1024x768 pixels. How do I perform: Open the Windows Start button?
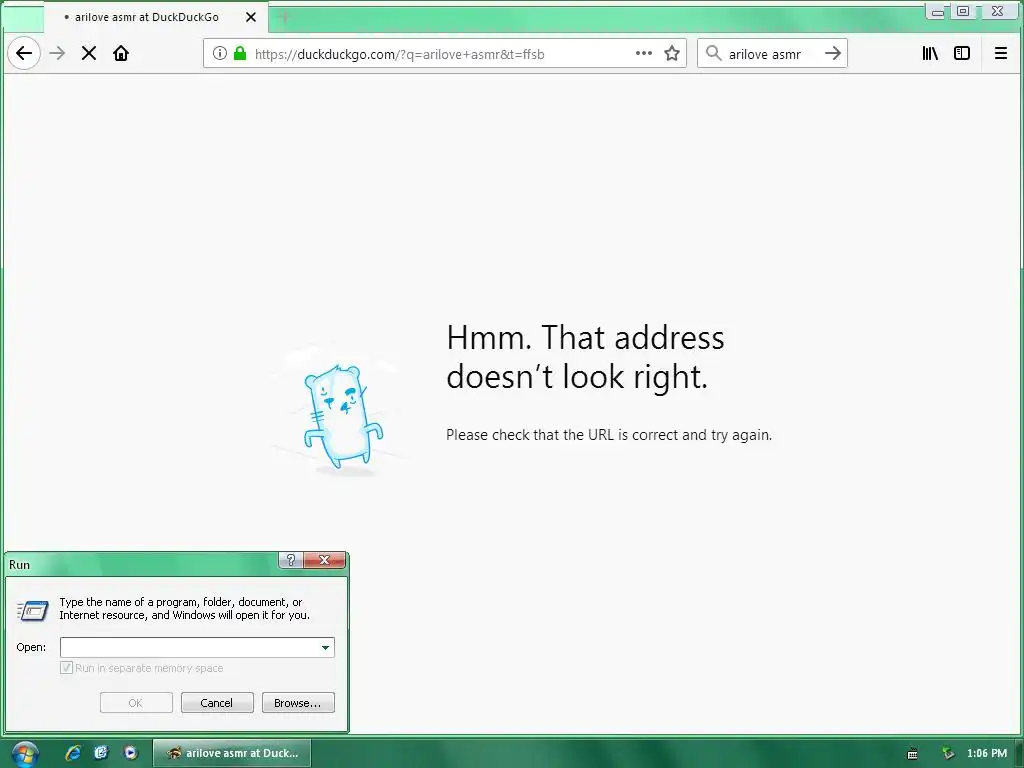pyautogui.click(x=24, y=754)
